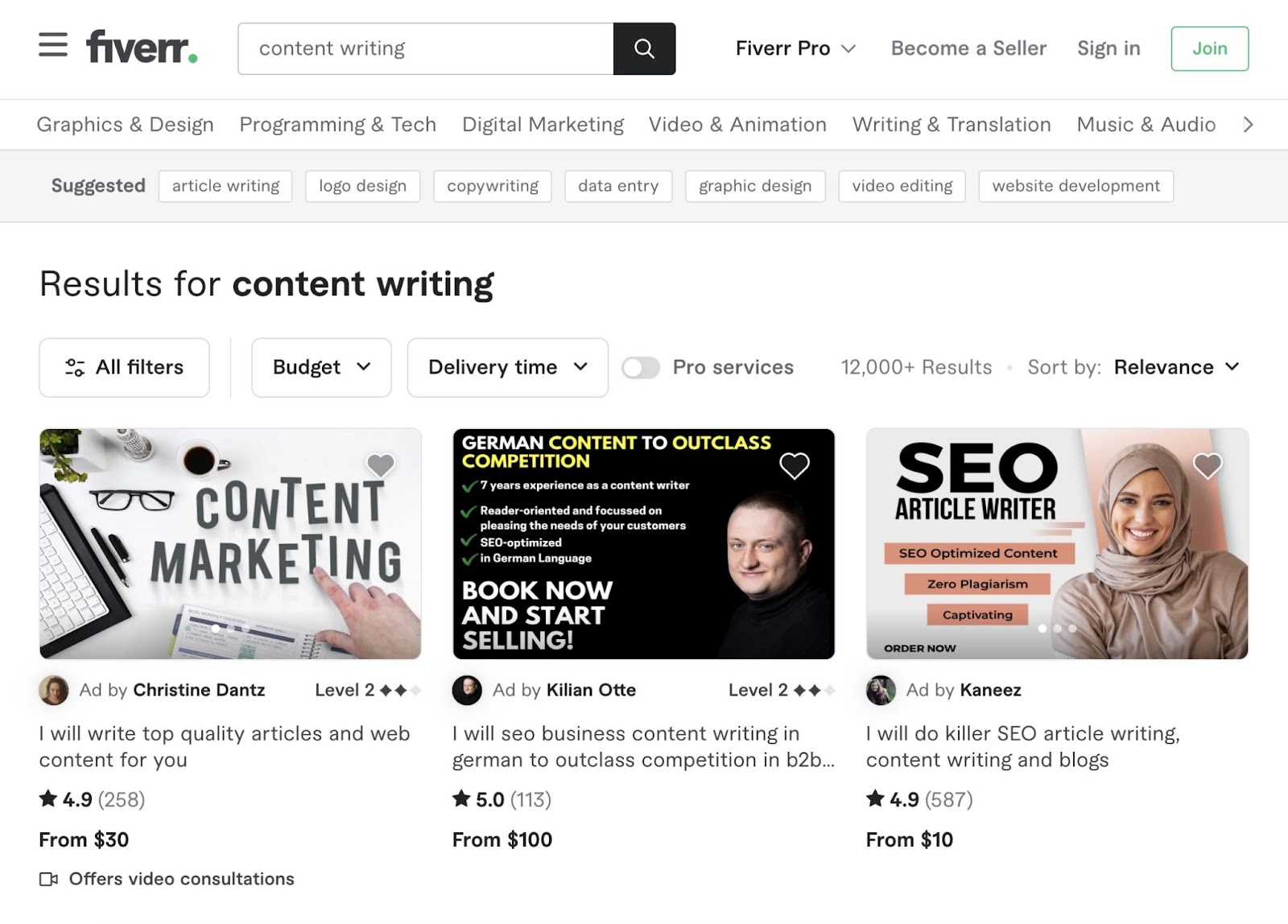1288x924 pixels.
Task: Enable the Pro services toggle
Action: point(641,367)
